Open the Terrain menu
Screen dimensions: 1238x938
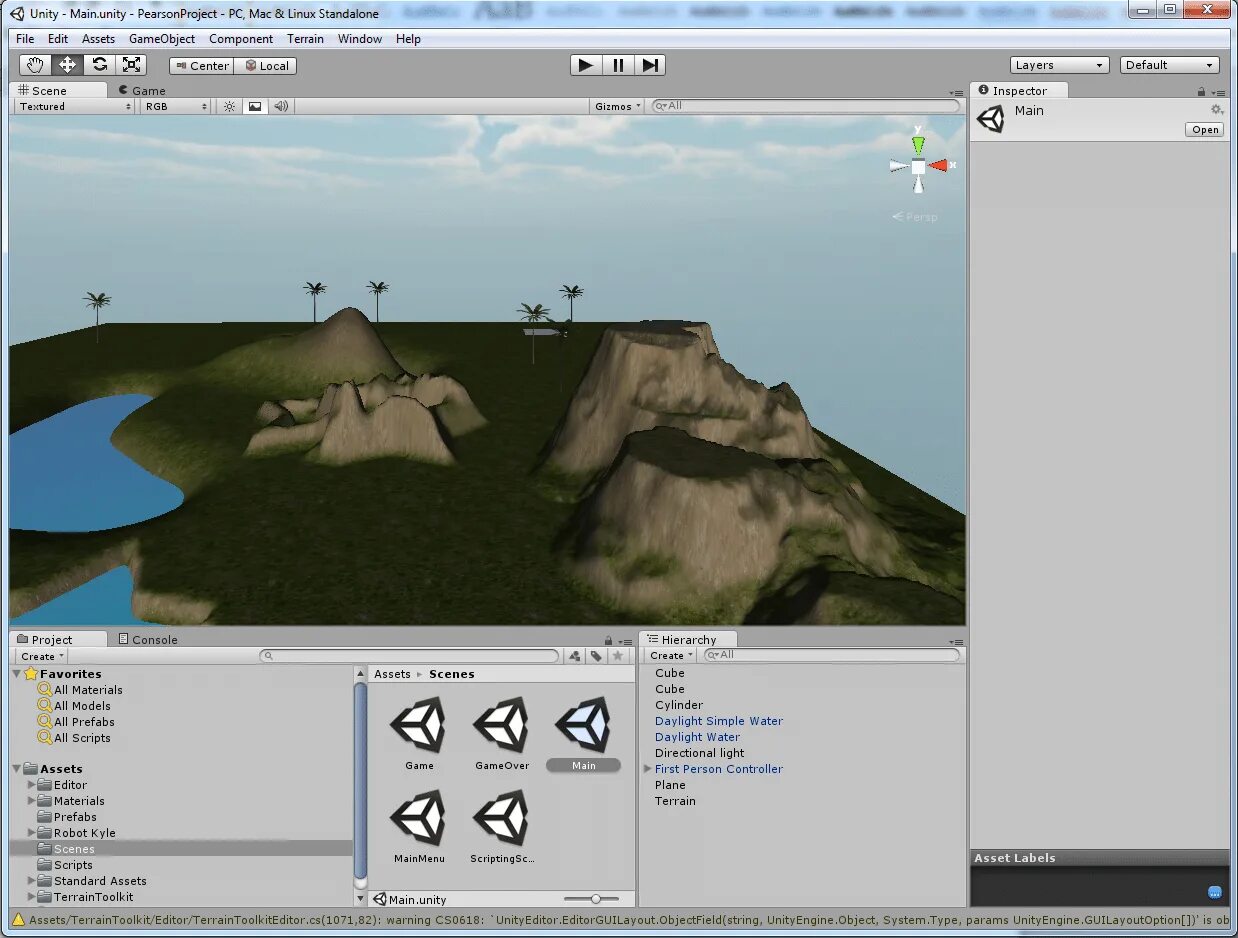coord(305,39)
